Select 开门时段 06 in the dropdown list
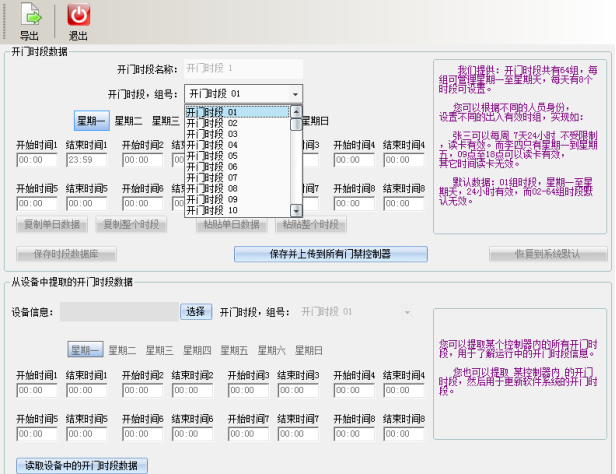616x474 pixels. 237,167
